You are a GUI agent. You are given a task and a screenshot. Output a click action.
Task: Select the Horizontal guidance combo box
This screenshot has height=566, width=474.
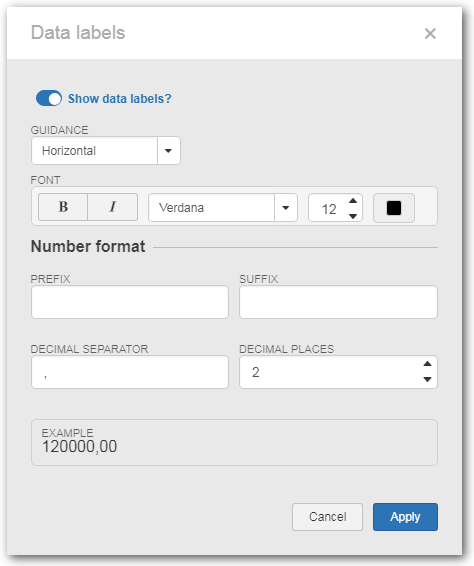pos(106,151)
